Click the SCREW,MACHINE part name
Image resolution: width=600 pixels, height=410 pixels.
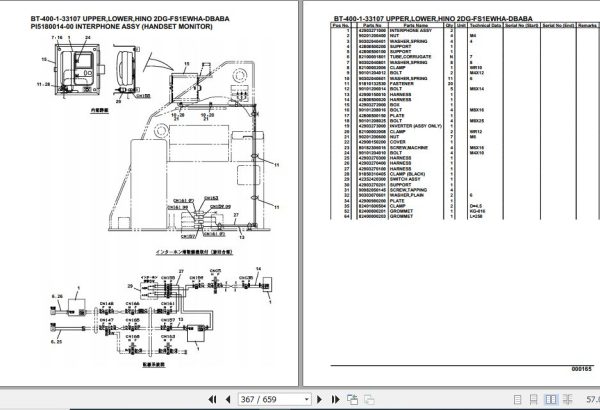click(x=409, y=147)
